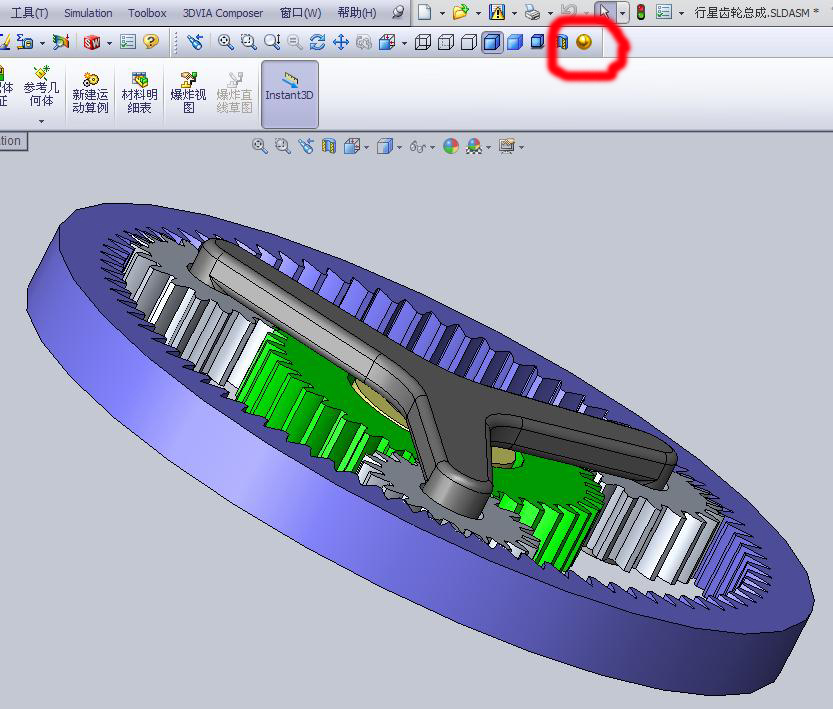Open the Simulation menu
The image size is (833, 709).
pyautogui.click(x=88, y=13)
